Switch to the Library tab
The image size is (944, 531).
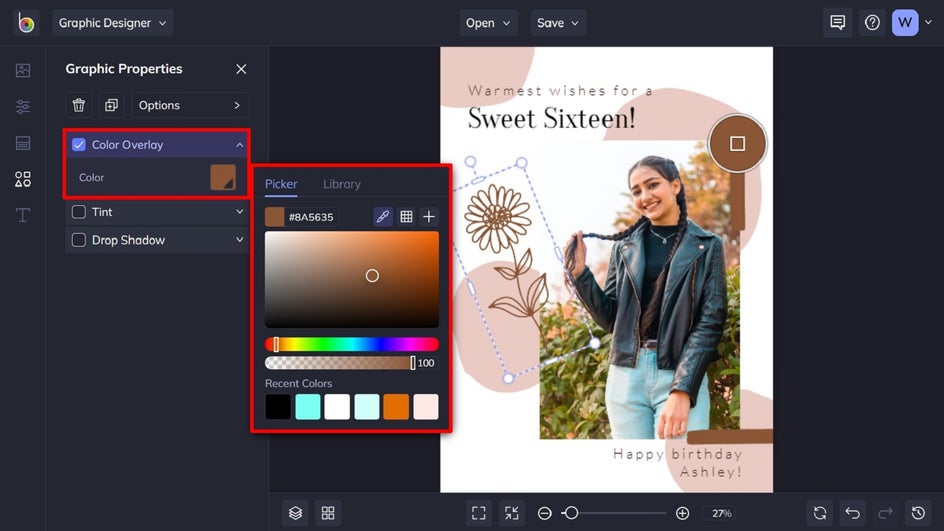(341, 184)
